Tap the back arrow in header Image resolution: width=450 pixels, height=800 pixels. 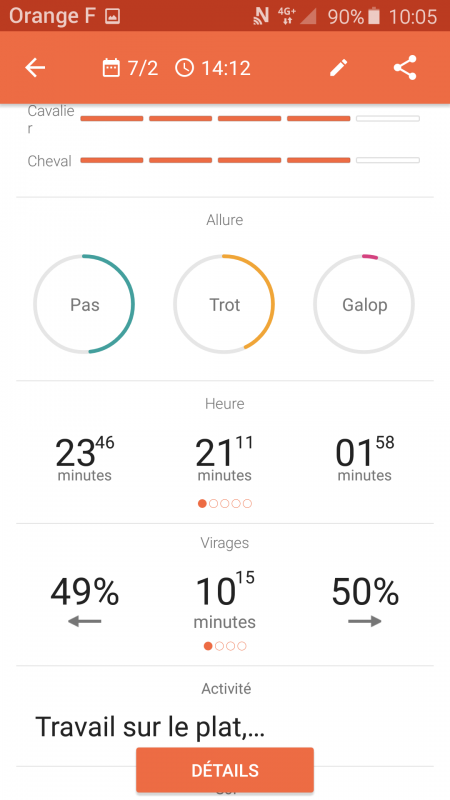(x=35, y=67)
